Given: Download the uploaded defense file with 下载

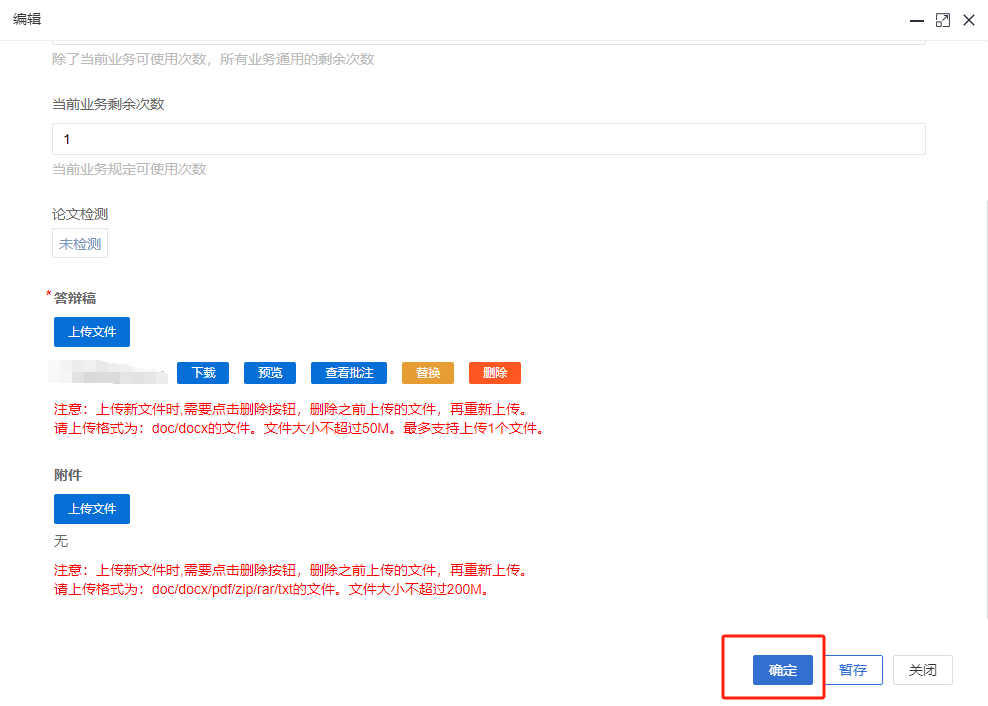Looking at the screenshot, I should (x=203, y=373).
